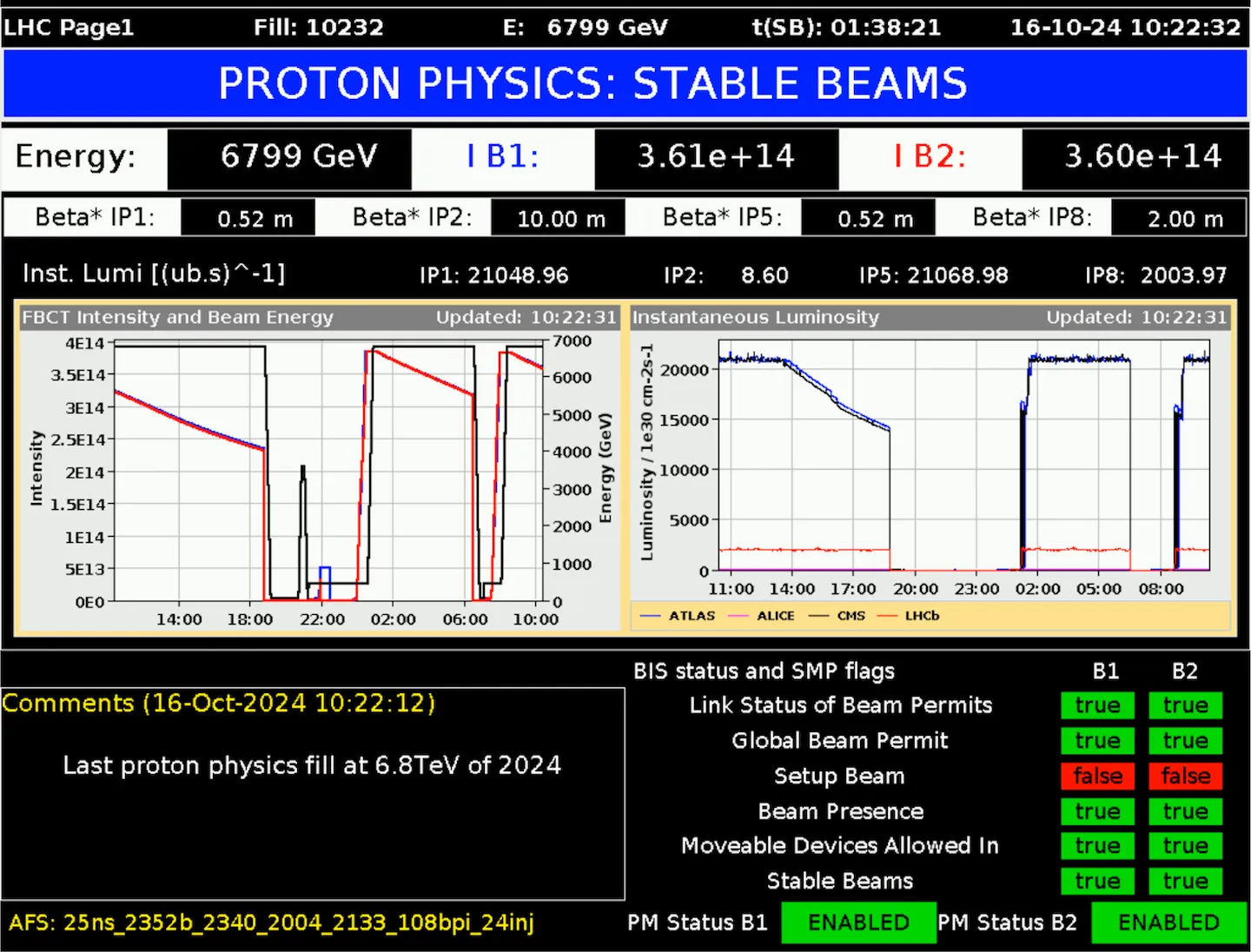Click the Setup Beam row label
Screen dimensions: 1251x952
pyautogui.click(x=839, y=776)
